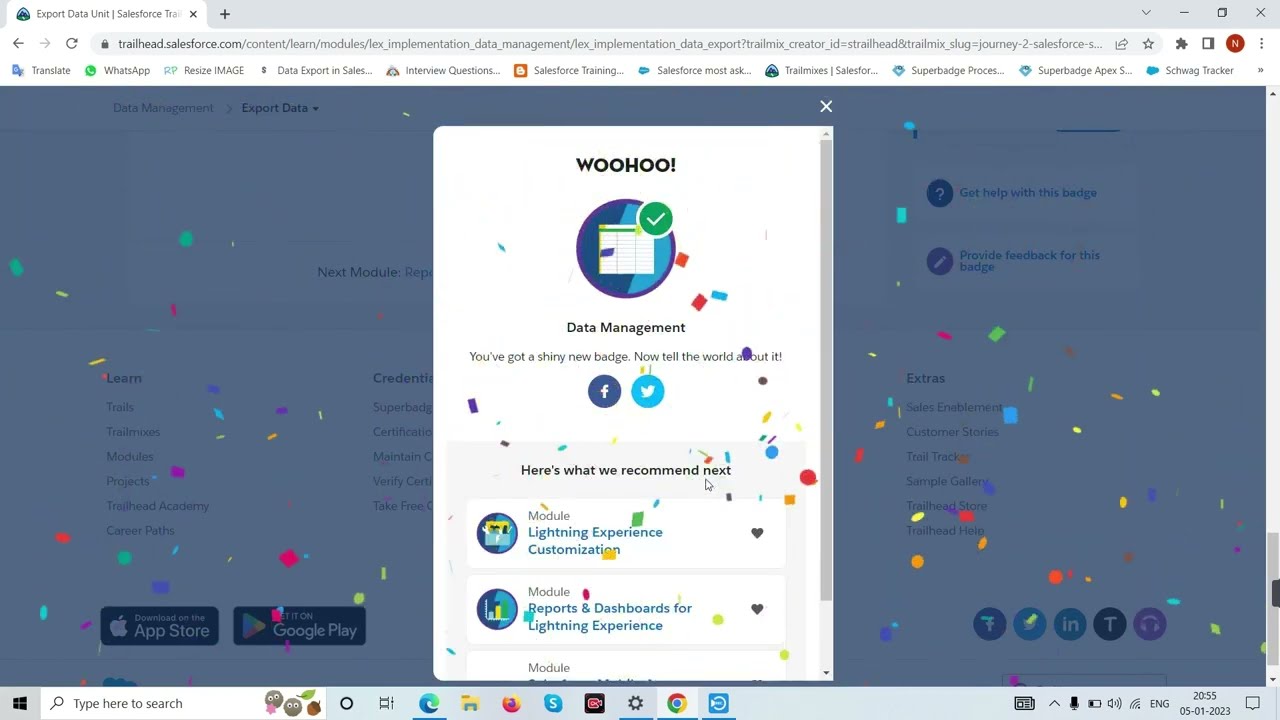Click the address bar URL
1280x720 pixels.
610,44
